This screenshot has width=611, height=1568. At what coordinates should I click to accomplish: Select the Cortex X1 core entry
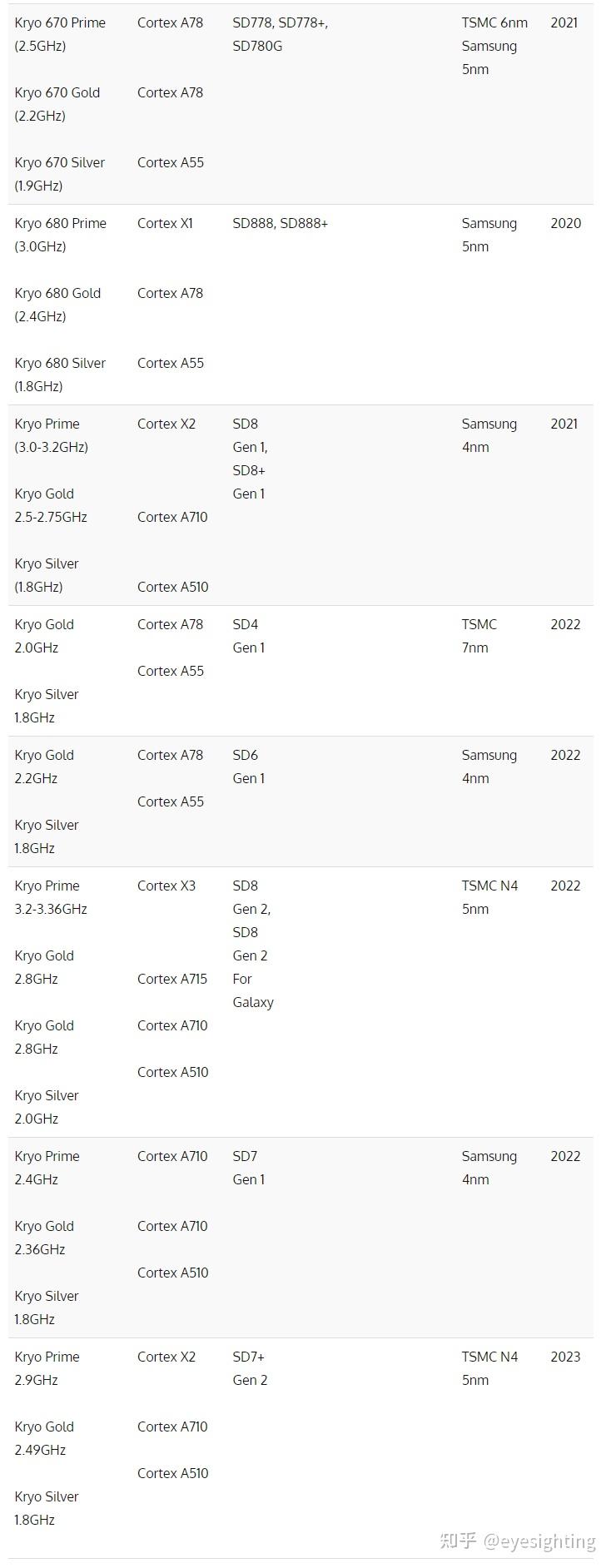165,223
